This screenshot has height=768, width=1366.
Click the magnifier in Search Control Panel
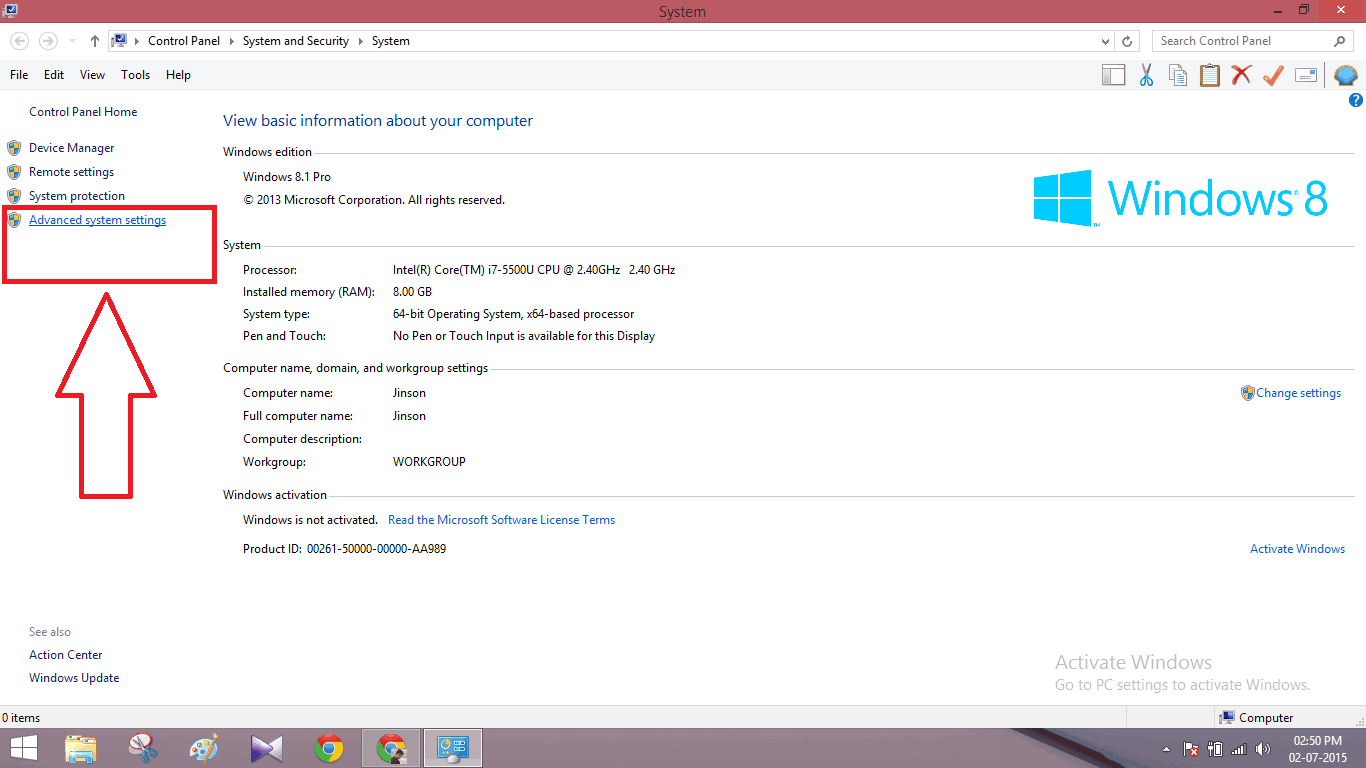point(1340,41)
